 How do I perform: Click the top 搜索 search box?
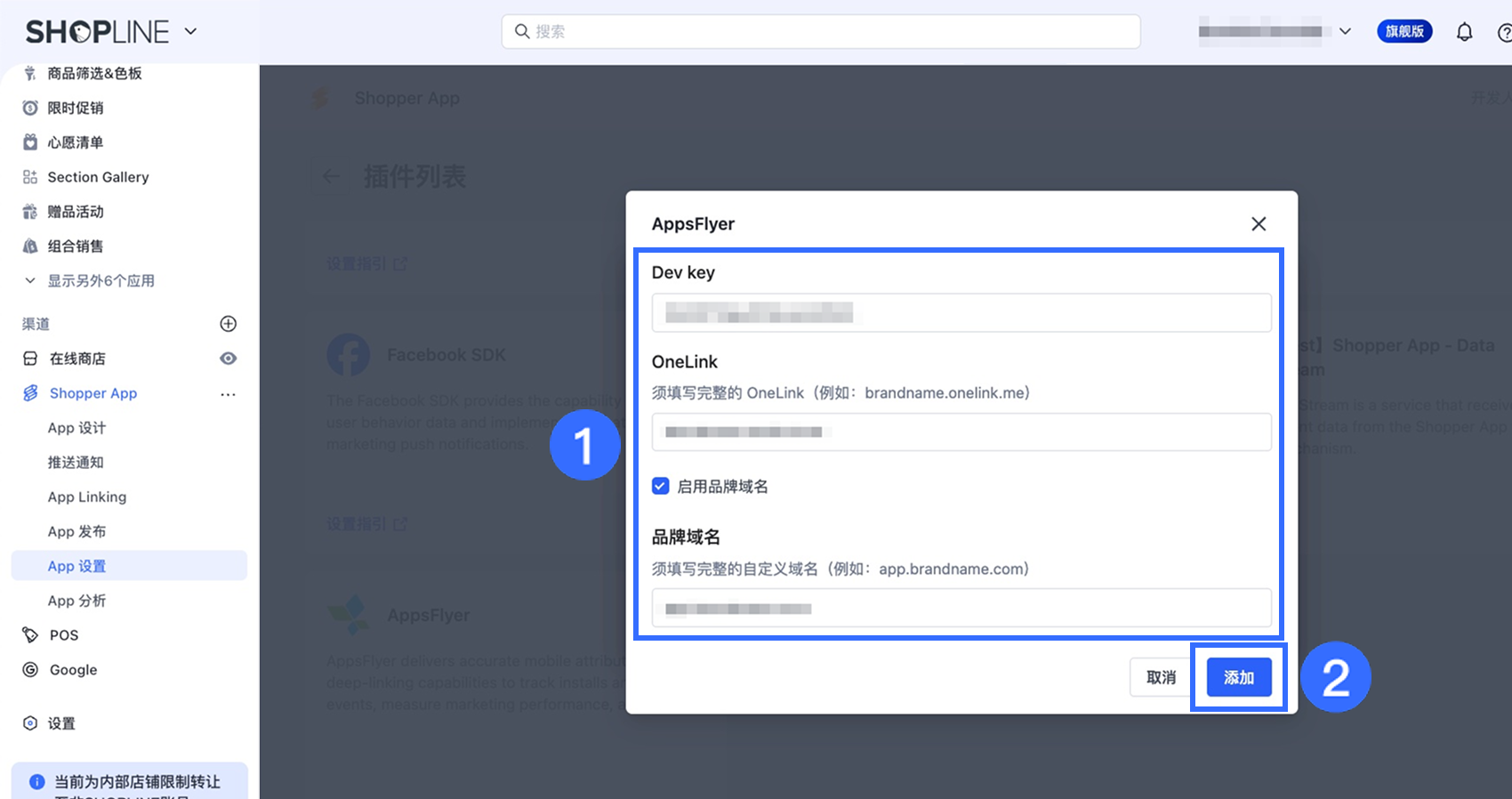(821, 31)
